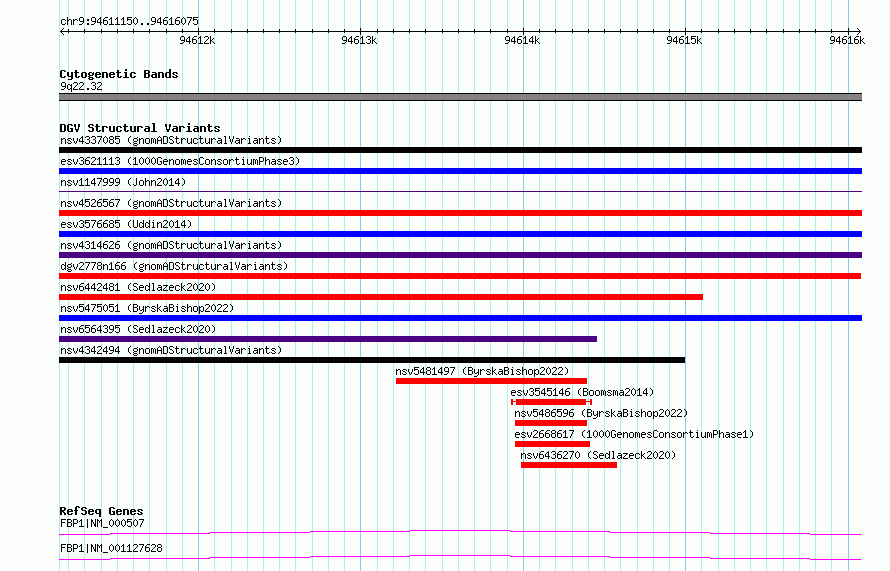Select the 9q22.32 band label

click(81, 86)
